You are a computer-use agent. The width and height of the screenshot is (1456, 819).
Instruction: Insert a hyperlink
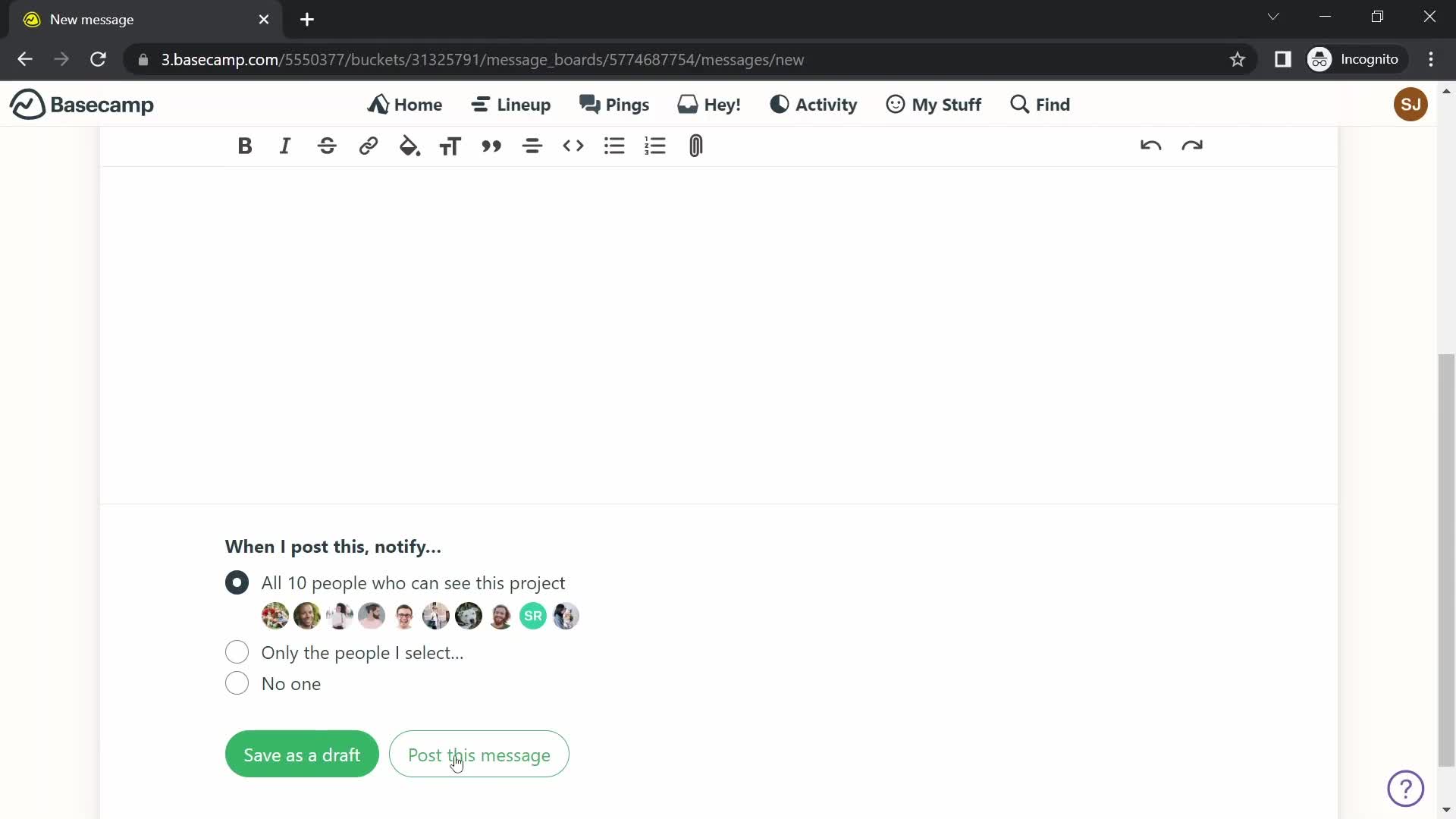tap(368, 147)
